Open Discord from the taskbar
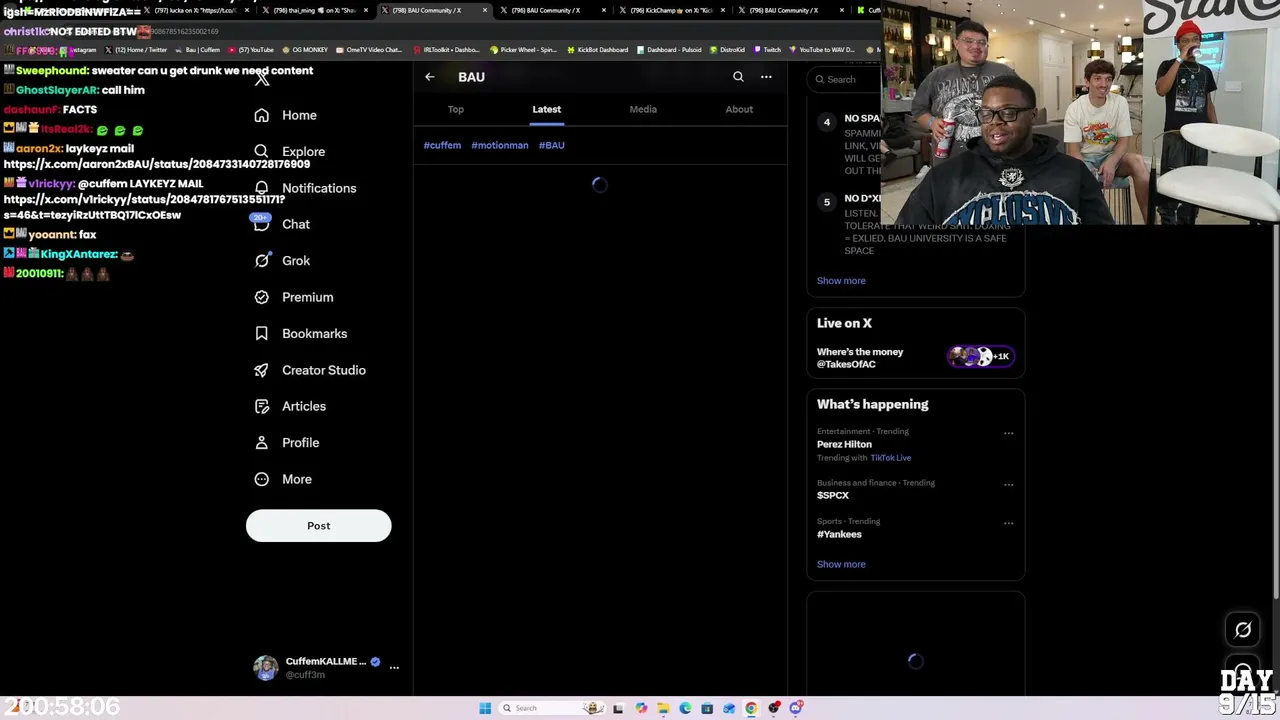This screenshot has height=720, width=1280. click(796, 708)
